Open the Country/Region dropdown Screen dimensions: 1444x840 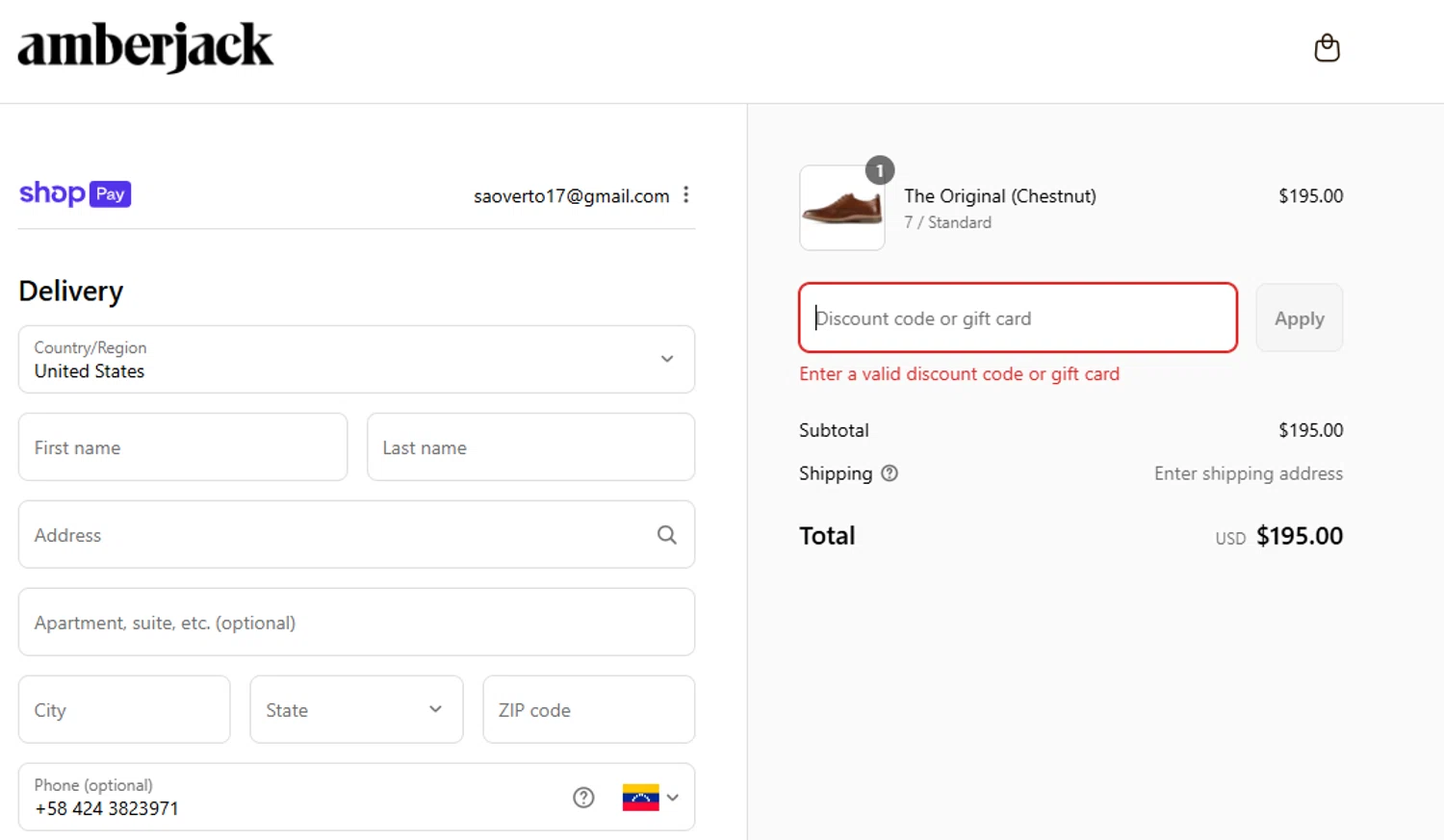[x=356, y=359]
